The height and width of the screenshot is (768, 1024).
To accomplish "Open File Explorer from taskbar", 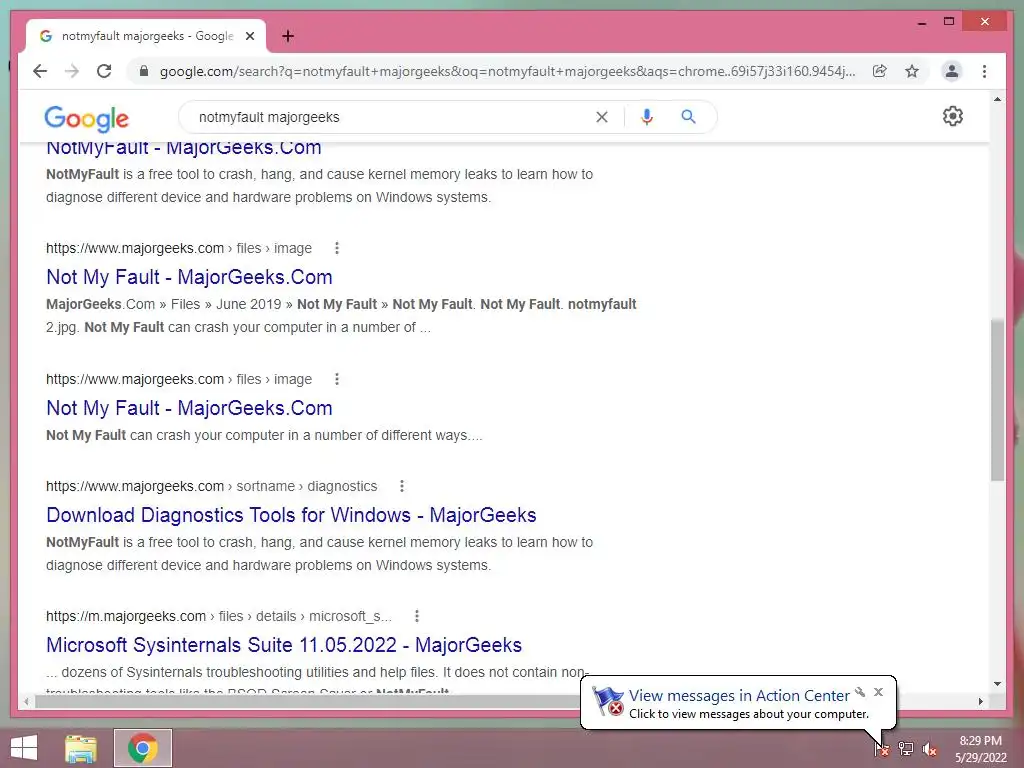I will point(81,748).
